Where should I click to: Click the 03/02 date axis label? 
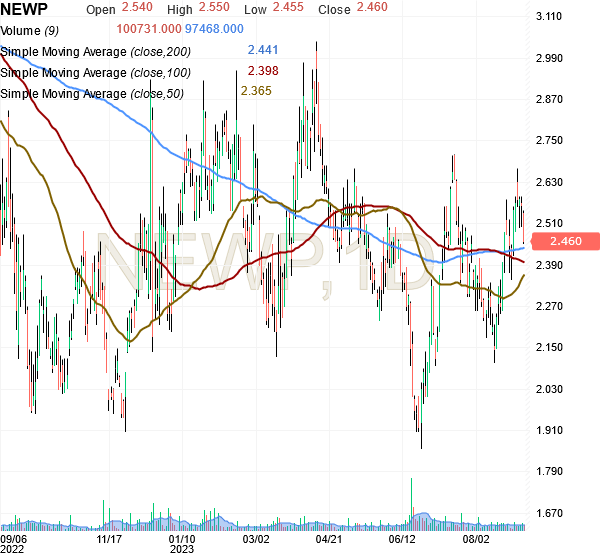(256, 539)
